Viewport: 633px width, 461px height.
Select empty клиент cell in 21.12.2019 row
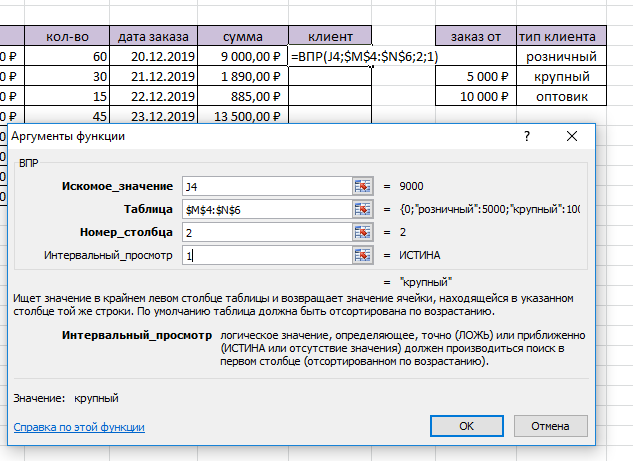(330, 76)
